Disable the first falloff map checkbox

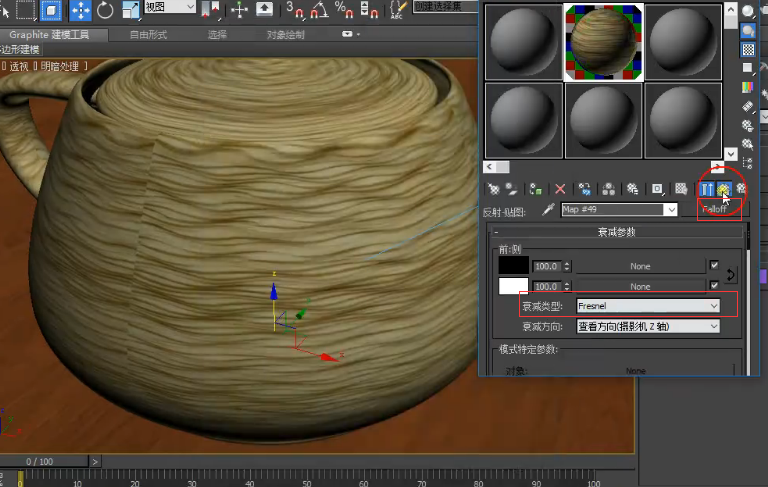coord(714,266)
